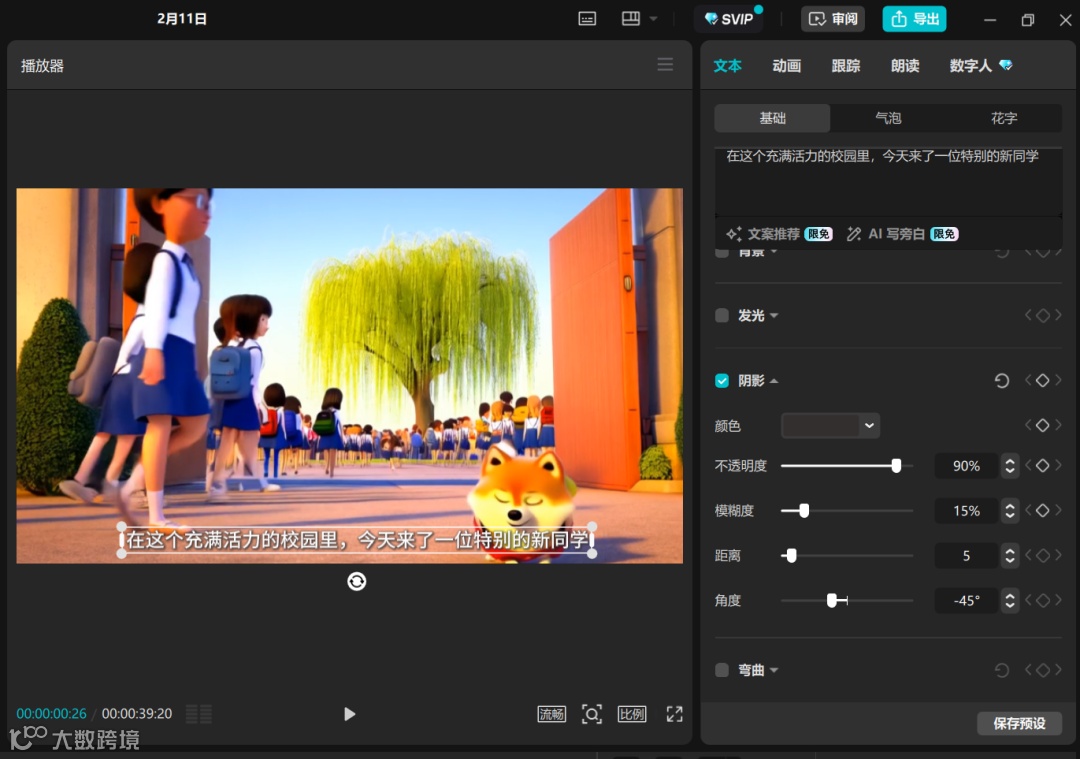
Task: Click the current timecode 00:00:00:26
Action: (52, 714)
